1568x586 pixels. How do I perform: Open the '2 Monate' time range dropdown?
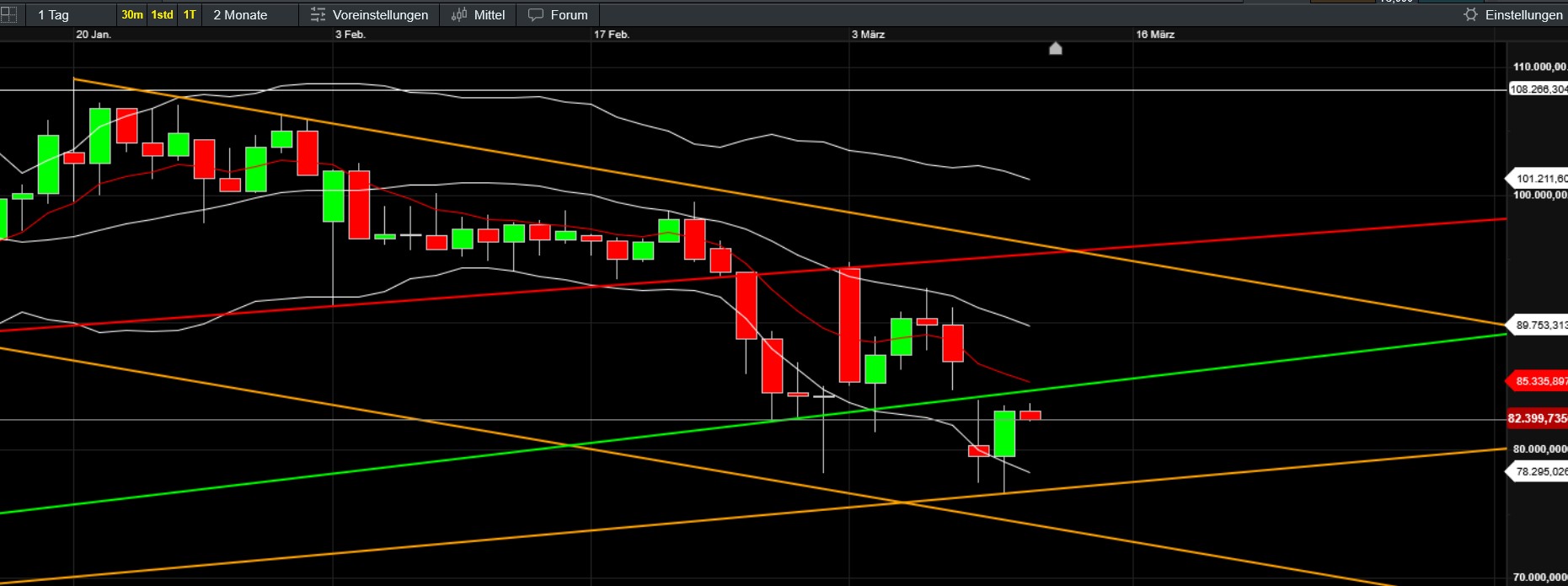(250, 14)
